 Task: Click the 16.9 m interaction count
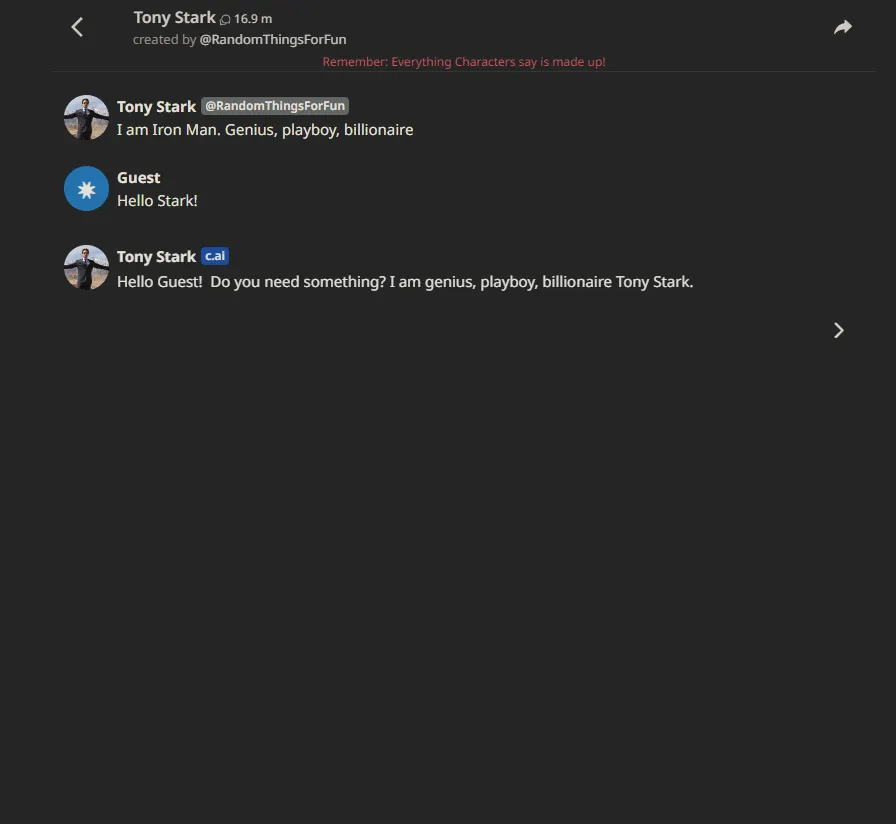(253, 19)
